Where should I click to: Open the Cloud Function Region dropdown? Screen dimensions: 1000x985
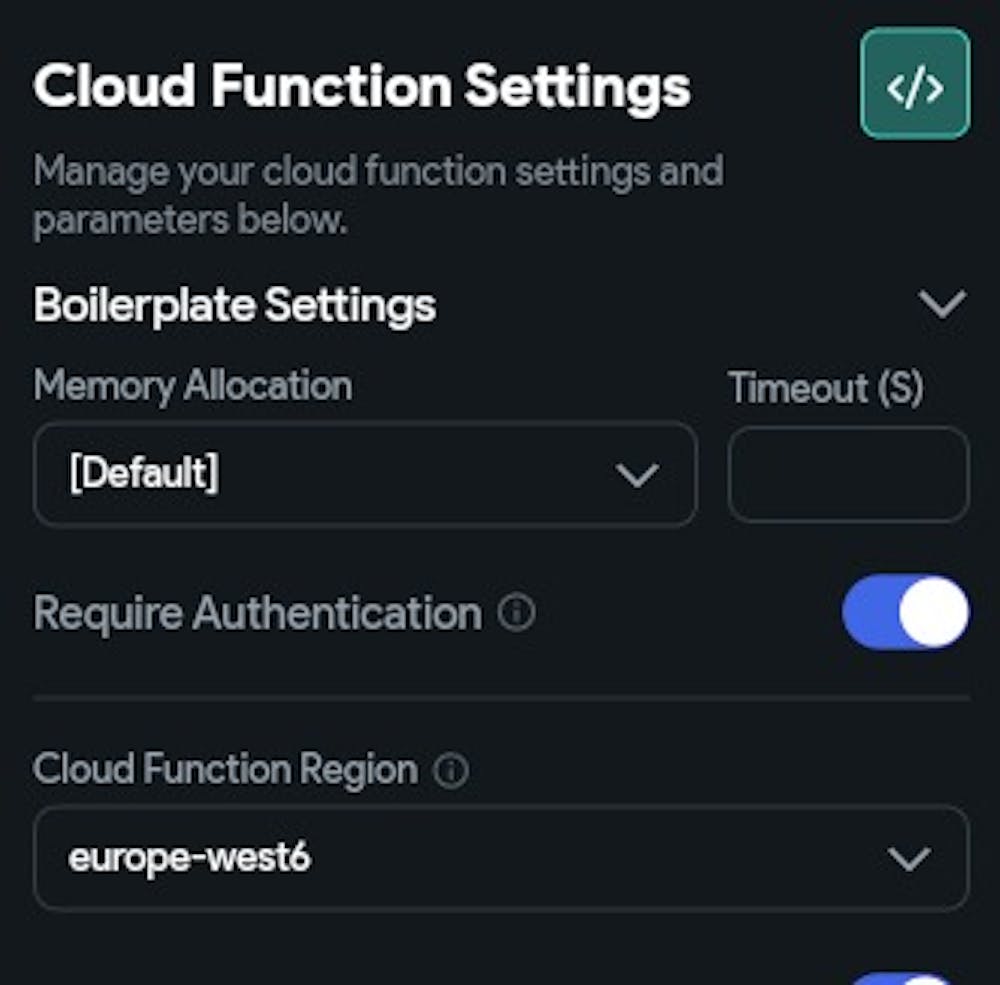[500, 858]
